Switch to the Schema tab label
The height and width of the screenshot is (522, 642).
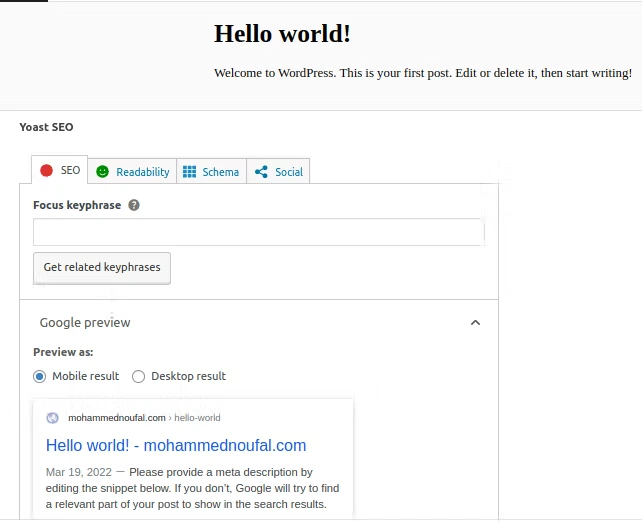(221, 172)
